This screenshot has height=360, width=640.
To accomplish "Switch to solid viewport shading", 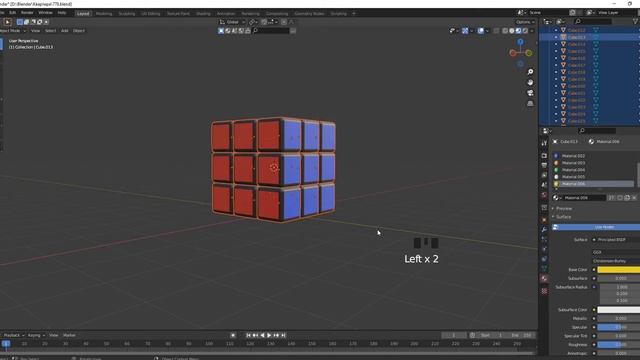I will tap(512, 31).
